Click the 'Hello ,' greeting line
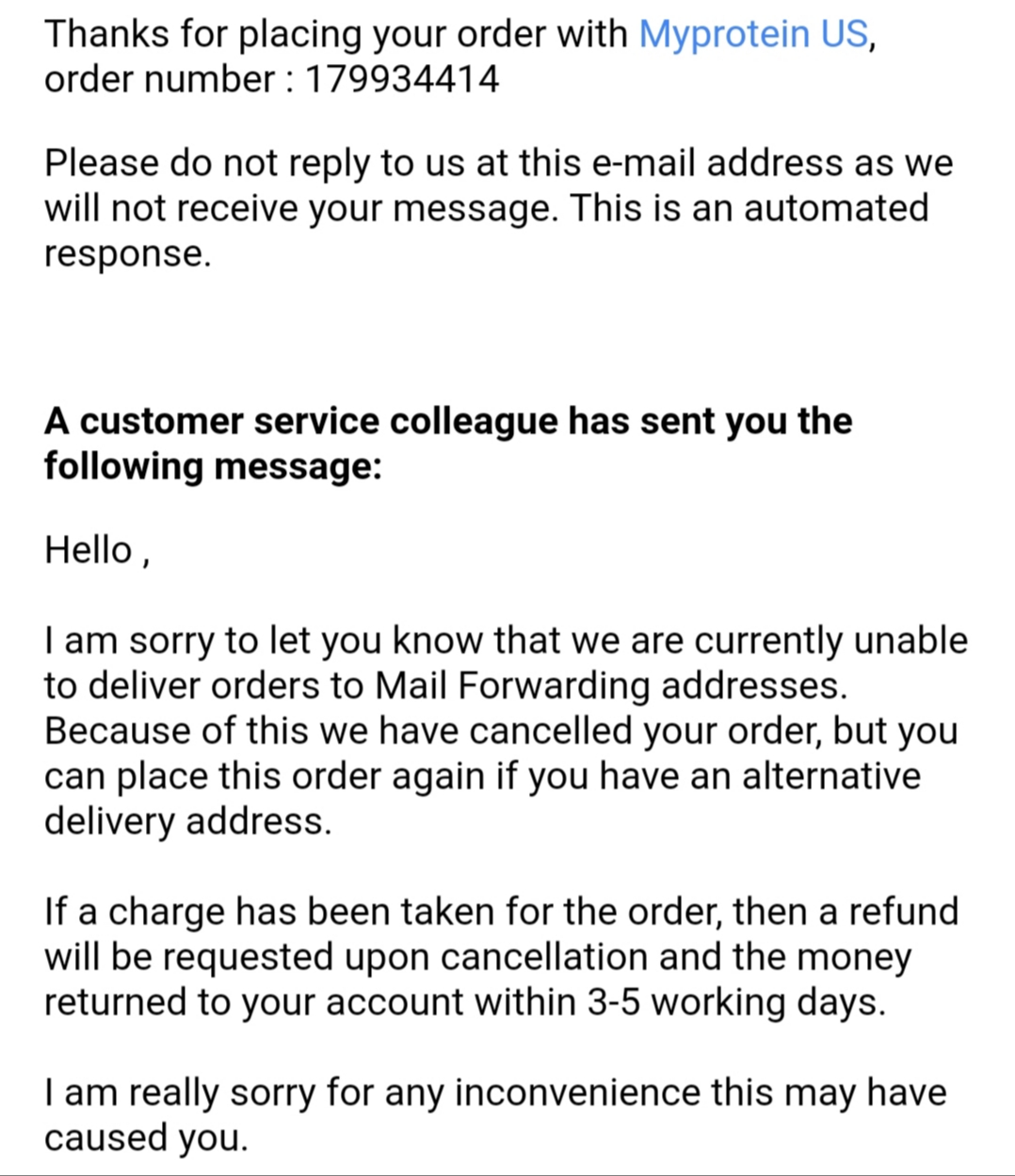This screenshot has height=1176, width=1015. point(96,550)
